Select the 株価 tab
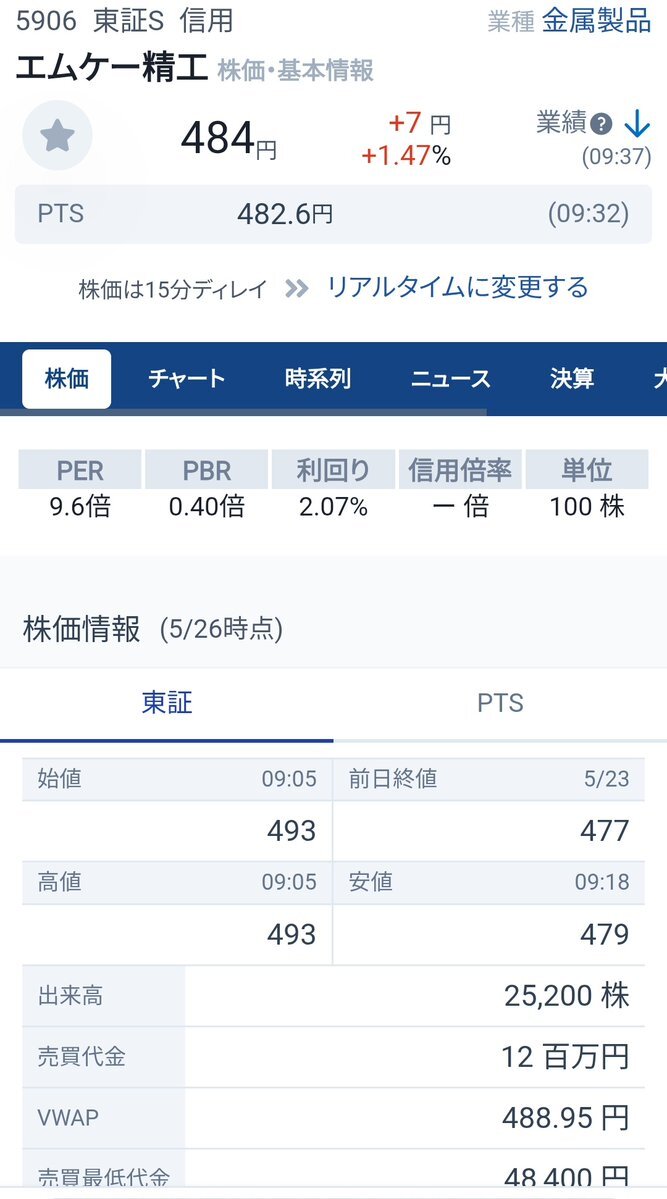The image size is (667, 1199). pyautogui.click(x=67, y=379)
